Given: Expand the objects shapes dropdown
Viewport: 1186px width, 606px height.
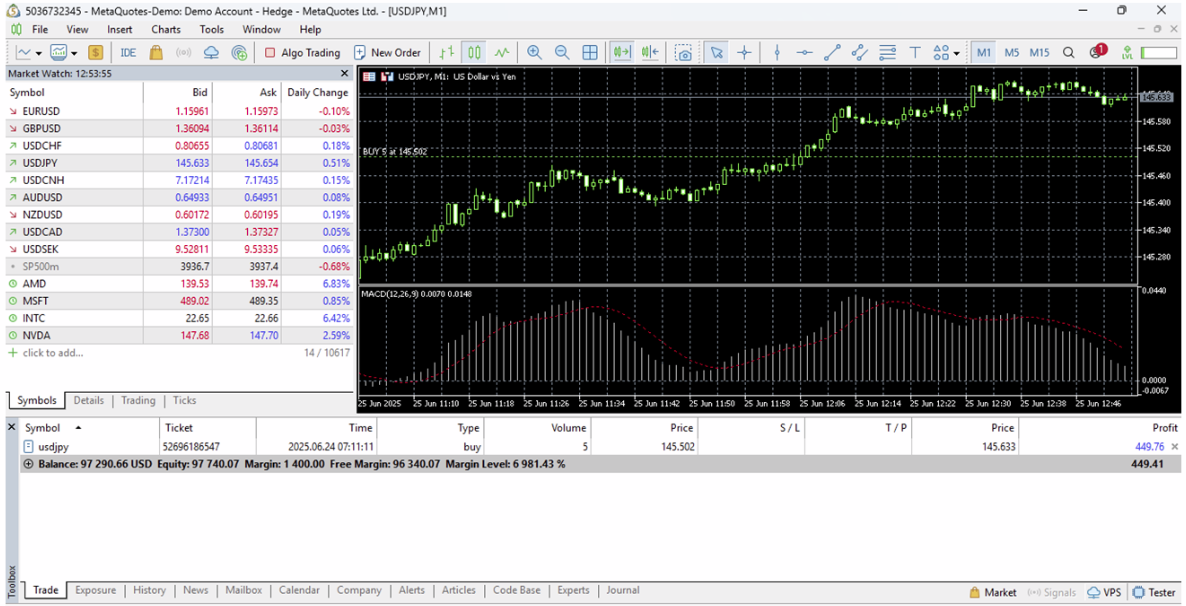Looking at the screenshot, I should (x=956, y=53).
